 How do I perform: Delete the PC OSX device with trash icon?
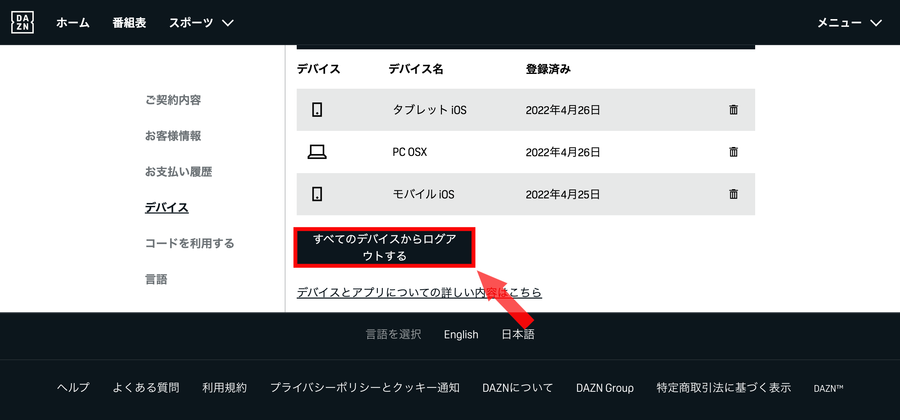(733, 152)
